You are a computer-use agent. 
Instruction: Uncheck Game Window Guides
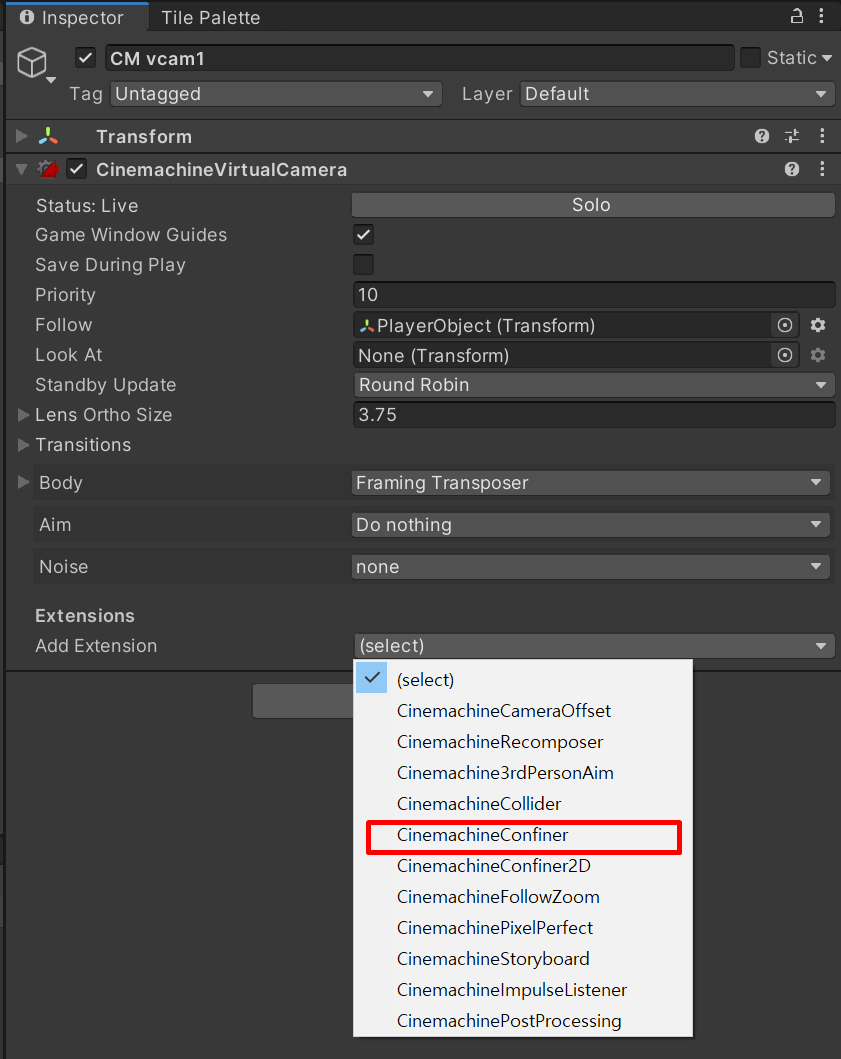pos(363,235)
